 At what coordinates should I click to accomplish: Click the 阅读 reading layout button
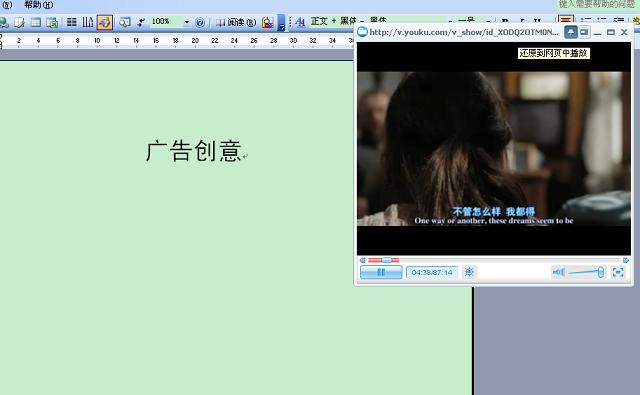point(236,22)
